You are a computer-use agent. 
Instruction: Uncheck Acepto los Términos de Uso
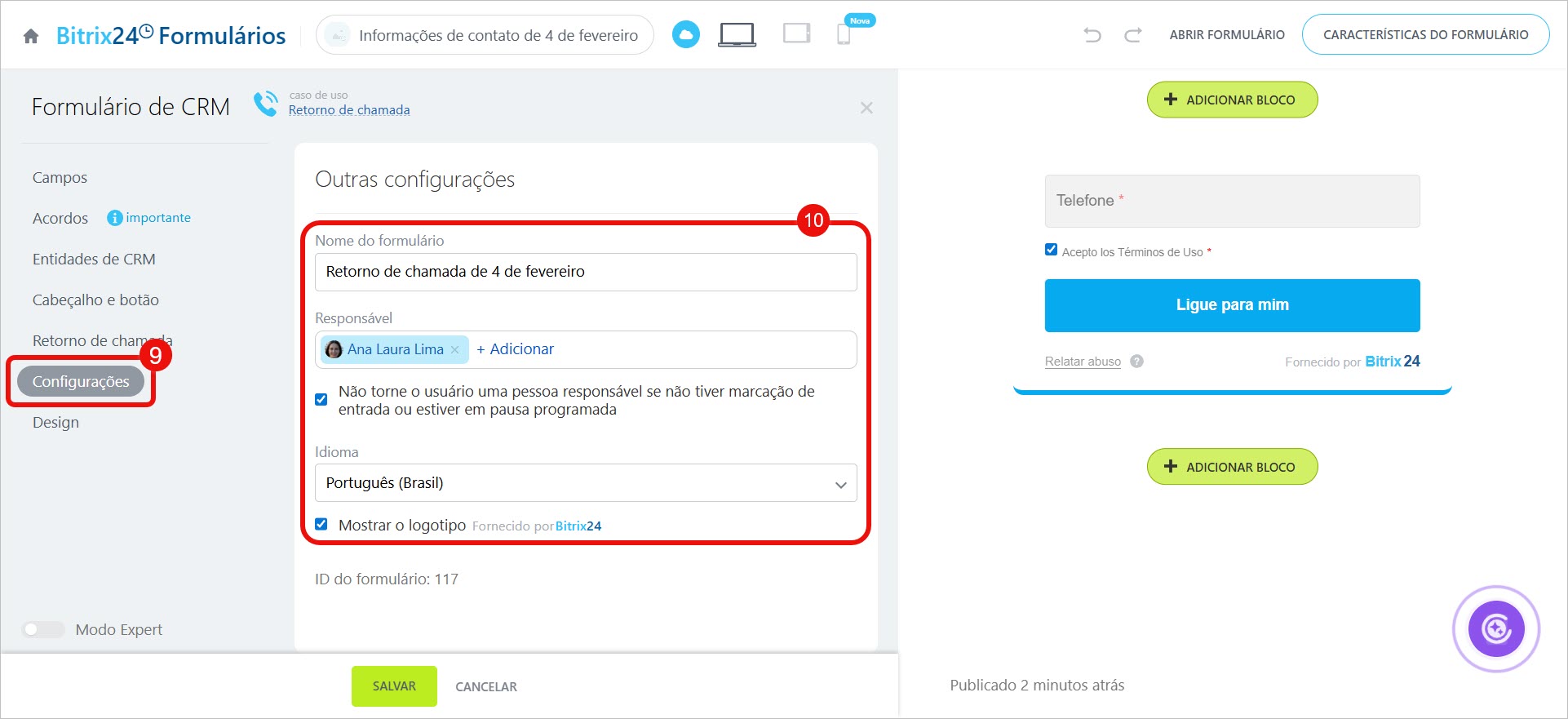click(1051, 250)
